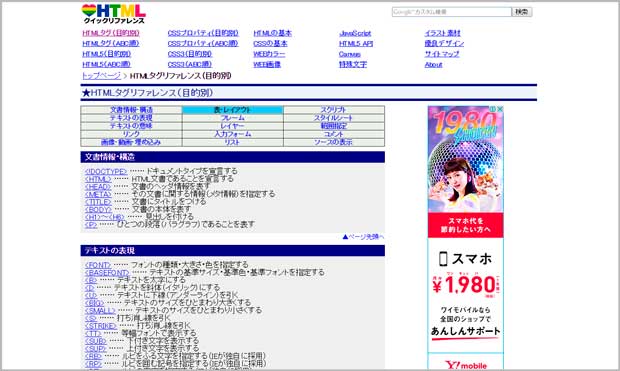
Task: Open the HTMLタグ(ABC順) link
Action: click(111, 44)
